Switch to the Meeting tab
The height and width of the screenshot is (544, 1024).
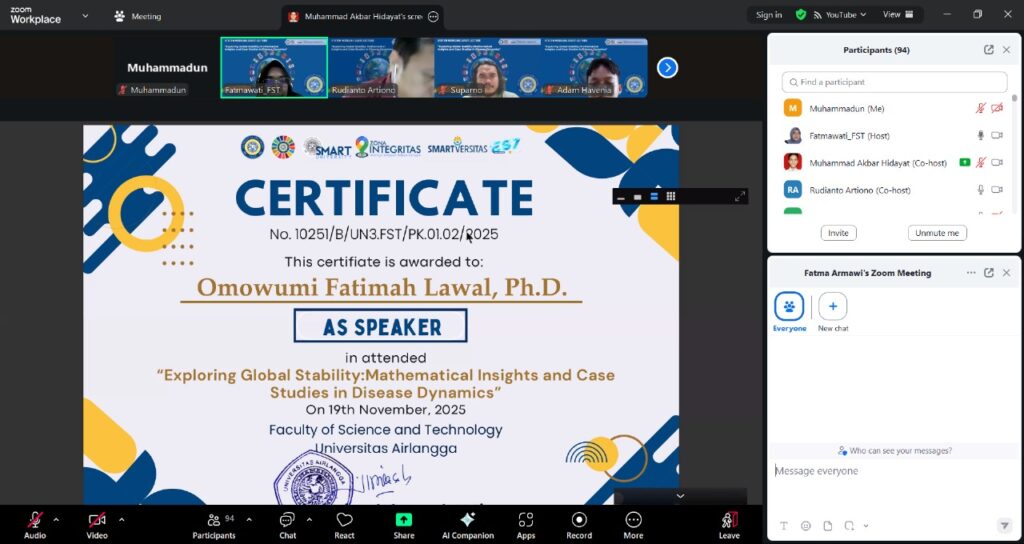click(x=138, y=16)
